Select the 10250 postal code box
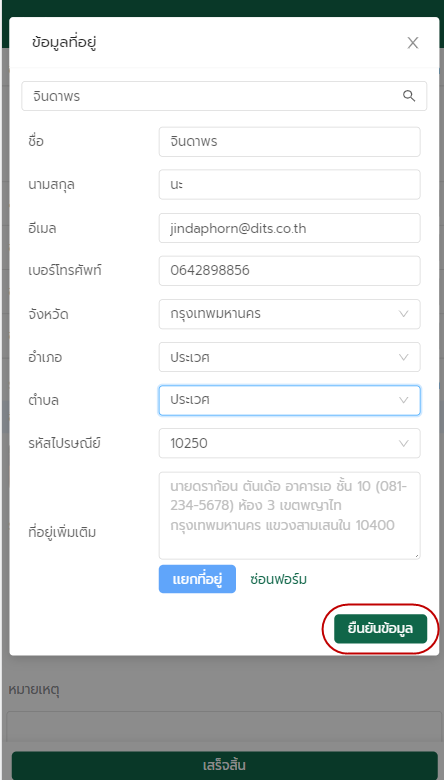Screen dimensions: 444x780 click(x=289, y=443)
